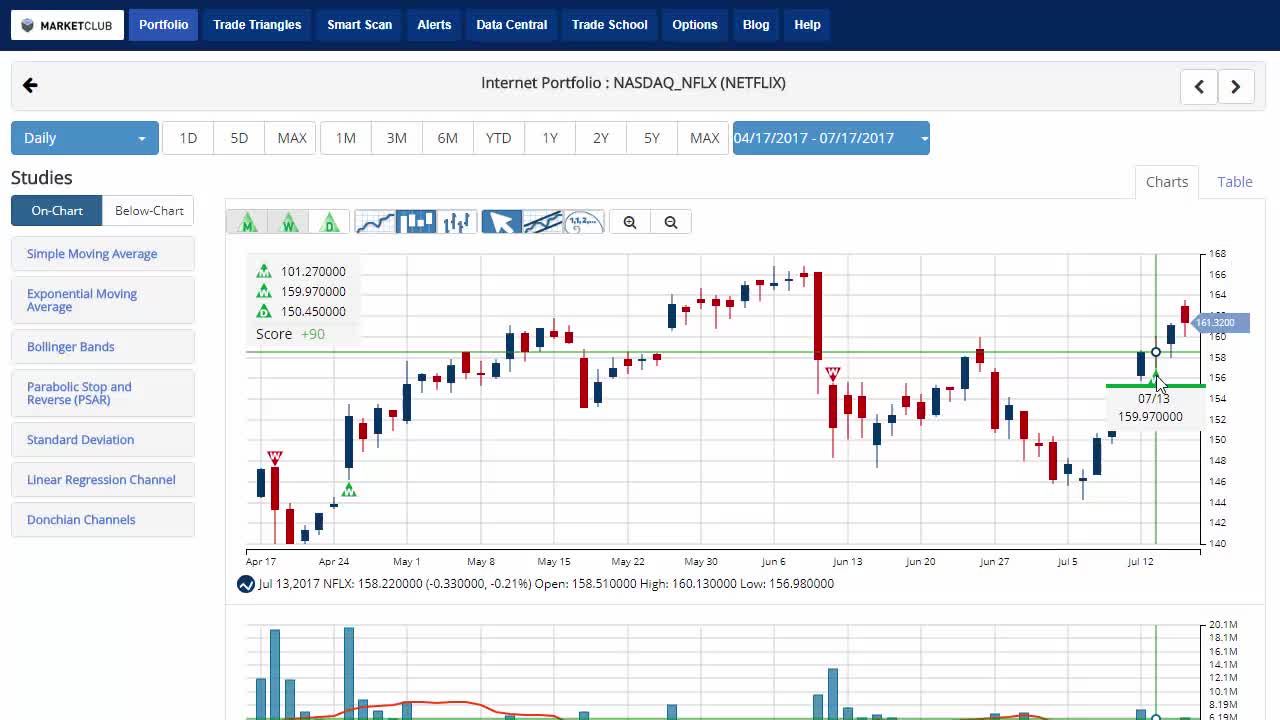
Task: Click red triangle signal near Apr 17
Action: tap(274, 458)
